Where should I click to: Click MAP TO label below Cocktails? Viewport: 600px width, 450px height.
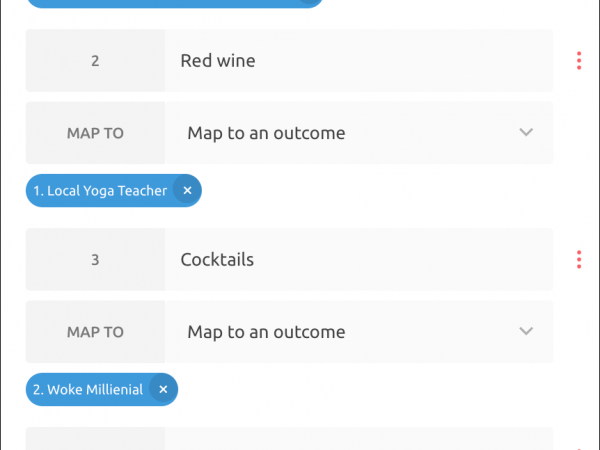pyautogui.click(x=95, y=332)
